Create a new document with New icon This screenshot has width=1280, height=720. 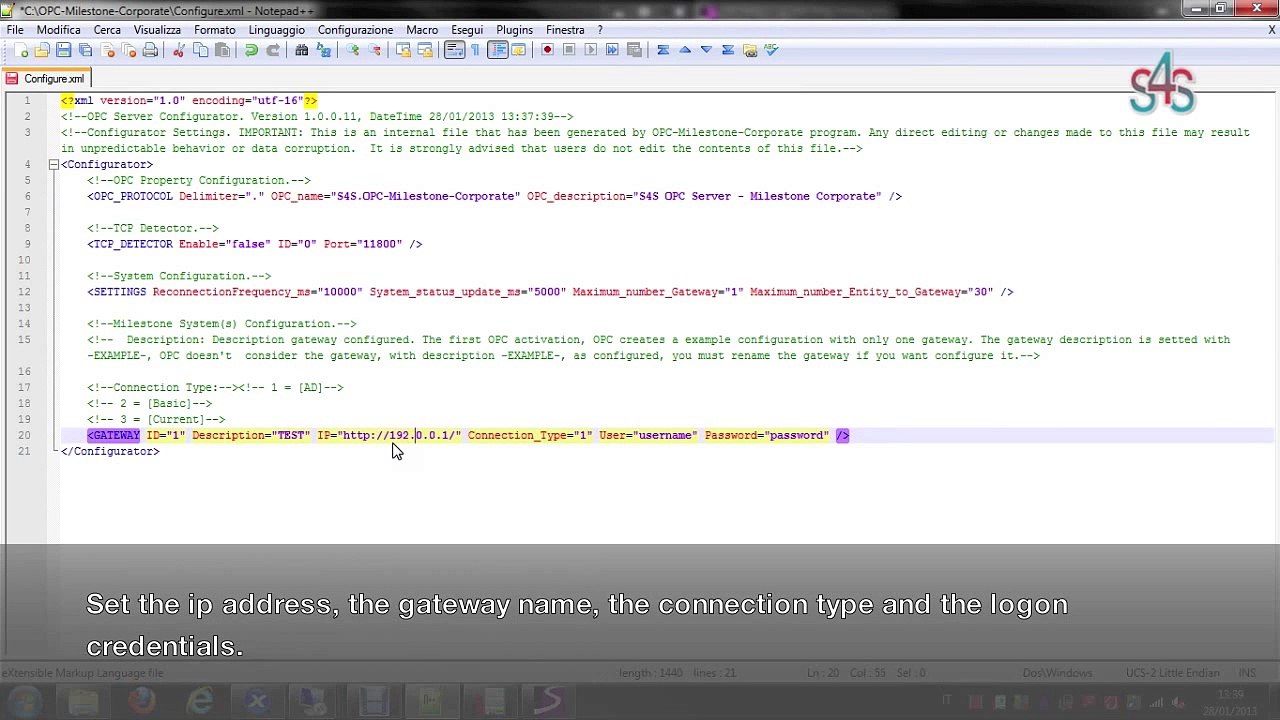click(21, 50)
